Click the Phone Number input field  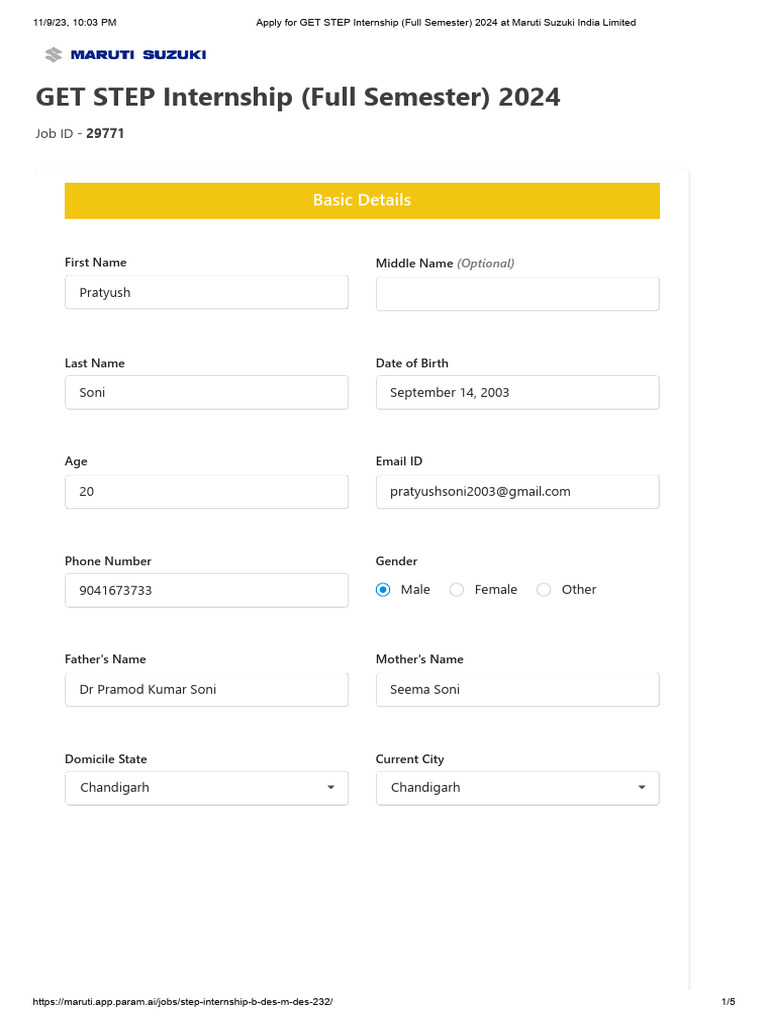click(206, 590)
